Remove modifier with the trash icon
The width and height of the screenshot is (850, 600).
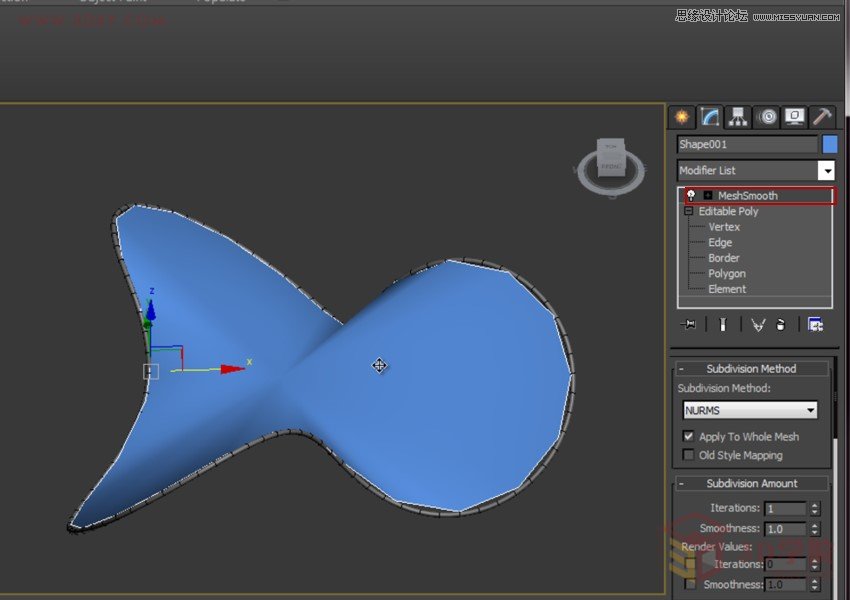click(x=781, y=325)
